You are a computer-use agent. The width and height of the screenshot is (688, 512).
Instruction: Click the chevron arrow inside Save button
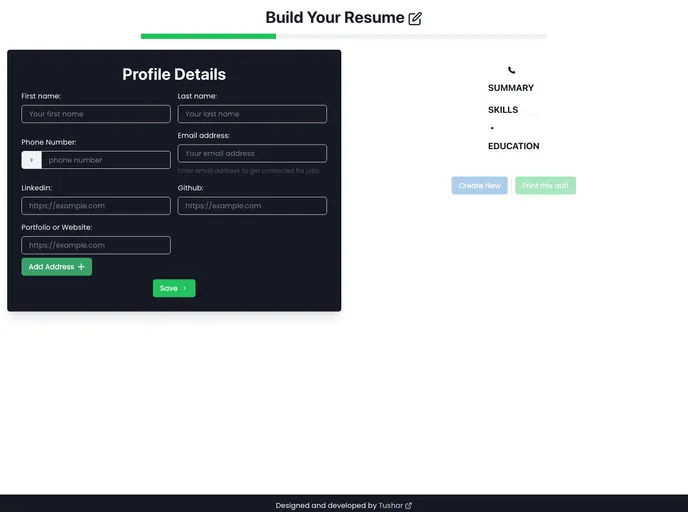click(185, 288)
